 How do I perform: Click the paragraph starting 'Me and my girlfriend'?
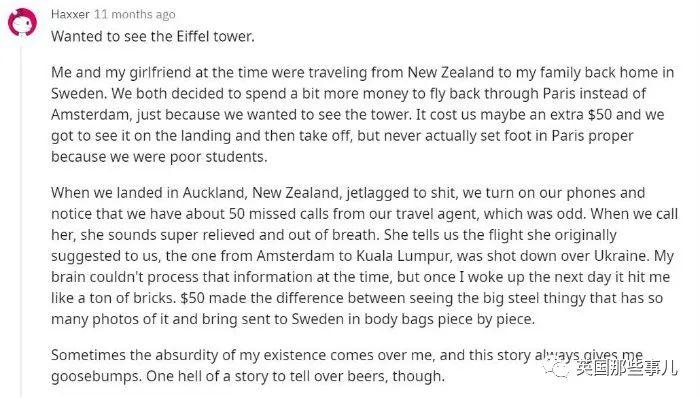coord(362,115)
